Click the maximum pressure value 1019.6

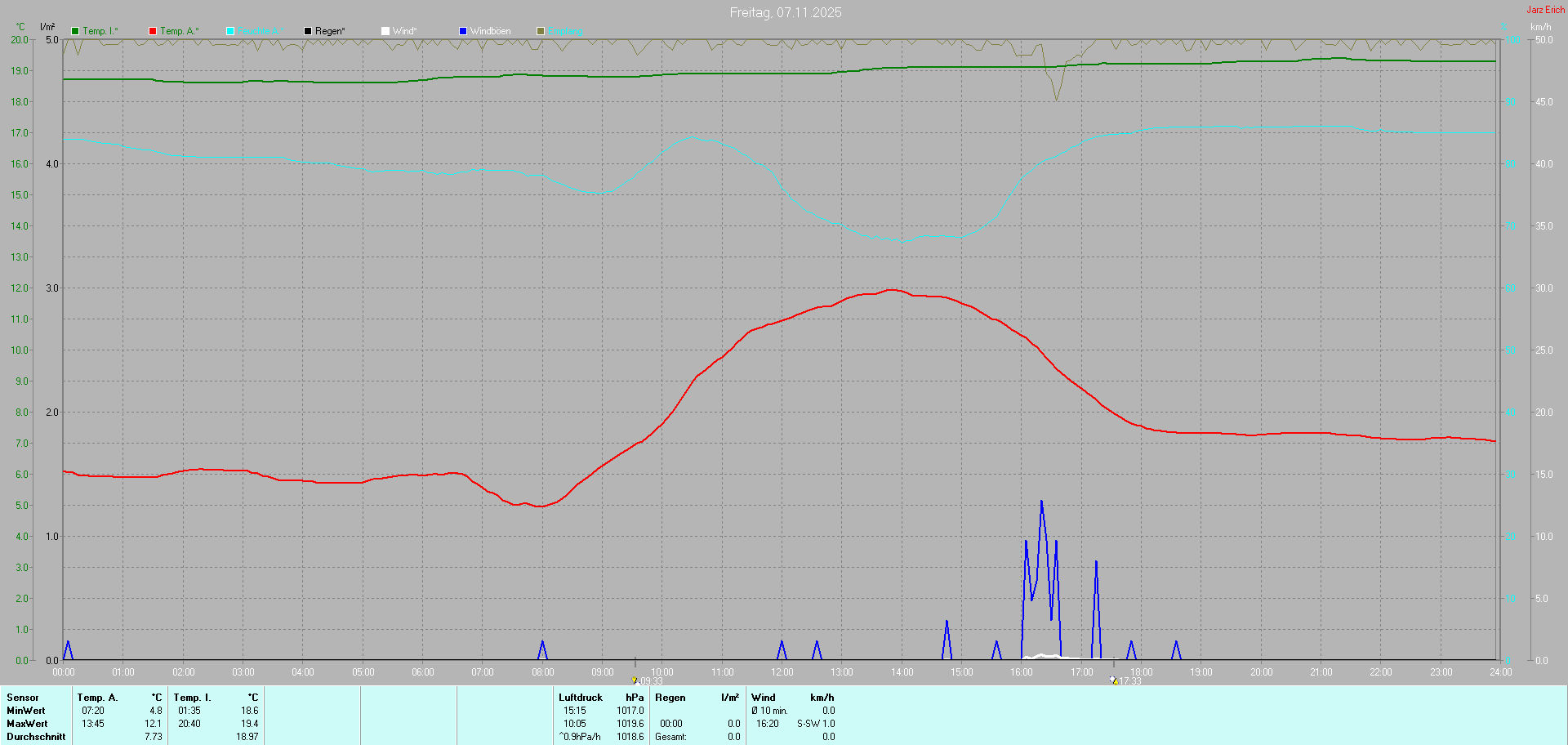point(630,724)
